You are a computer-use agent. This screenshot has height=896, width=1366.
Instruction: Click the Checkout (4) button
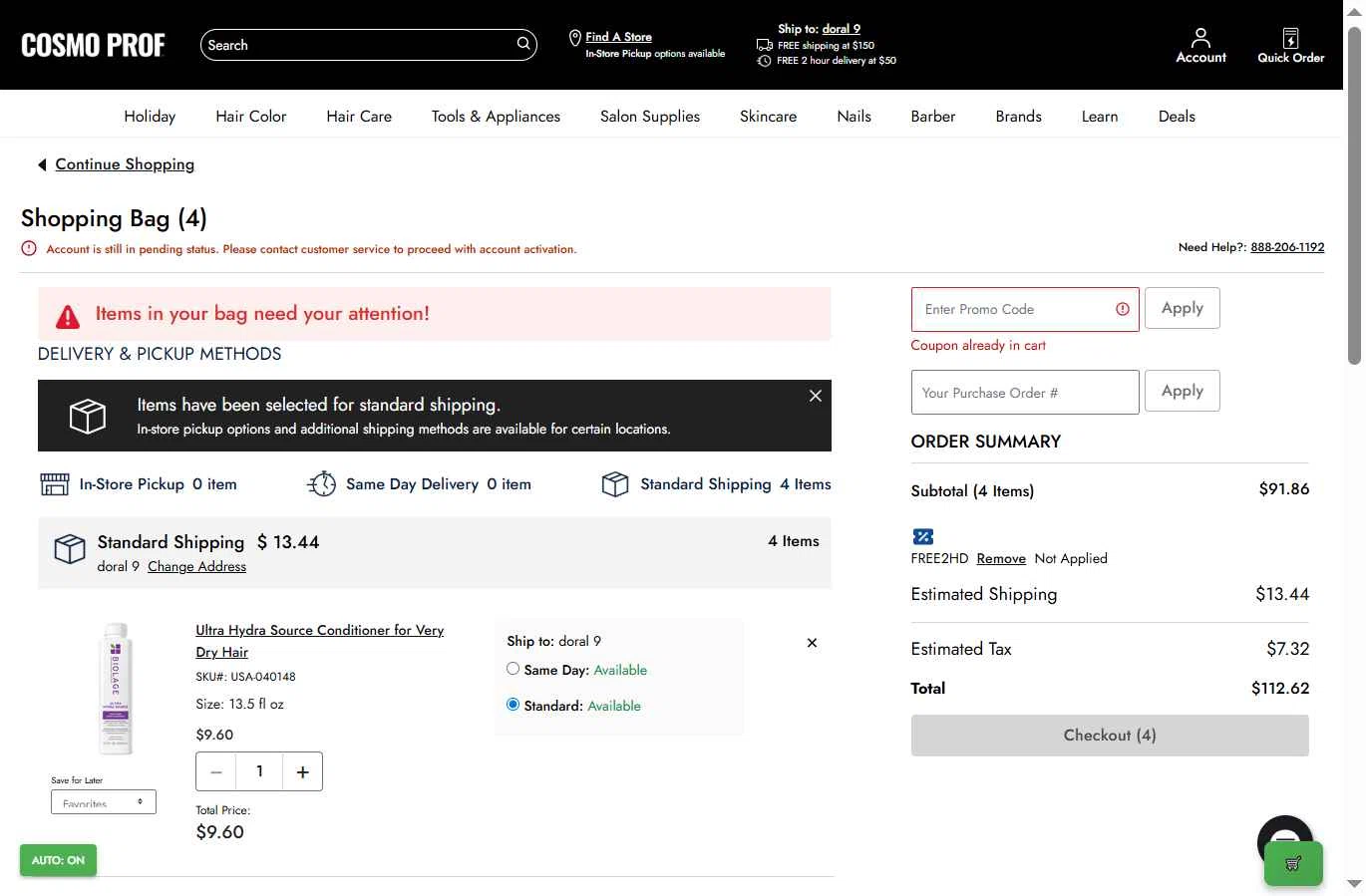(1110, 736)
